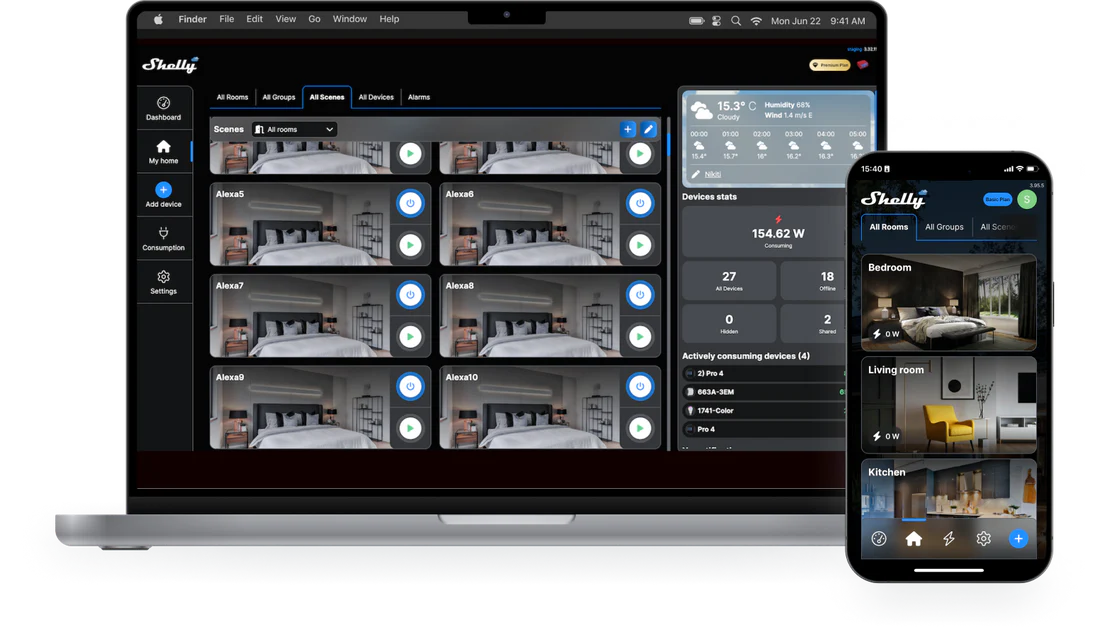Select the Alarms tab
The image size is (1100, 639).
pos(419,97)
